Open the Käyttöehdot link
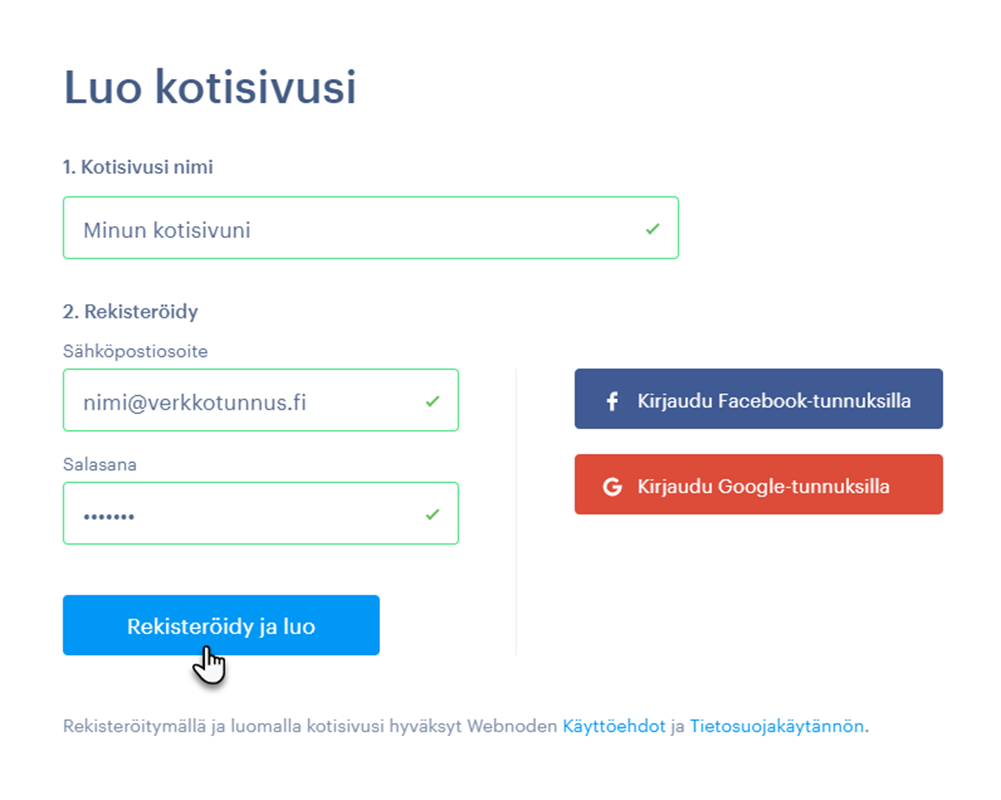Image resolution: width=1001 pixels, height=800 pixels. point(613,727)
